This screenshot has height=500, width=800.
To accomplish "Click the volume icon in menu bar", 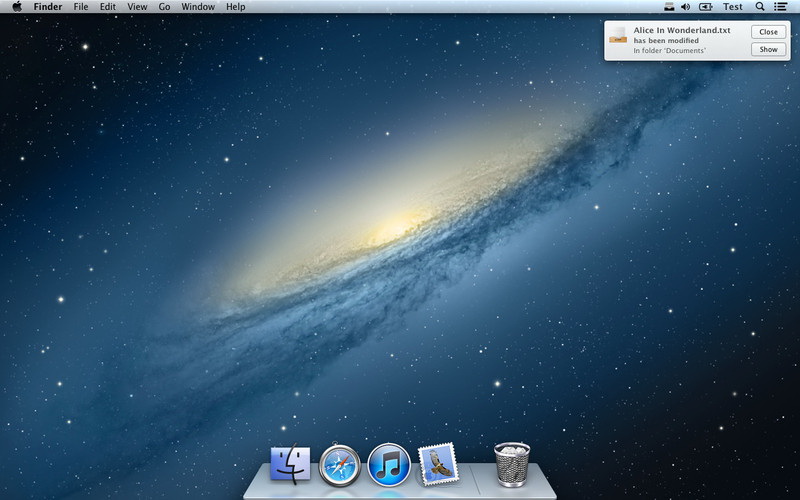I will (x=686, y=7).
